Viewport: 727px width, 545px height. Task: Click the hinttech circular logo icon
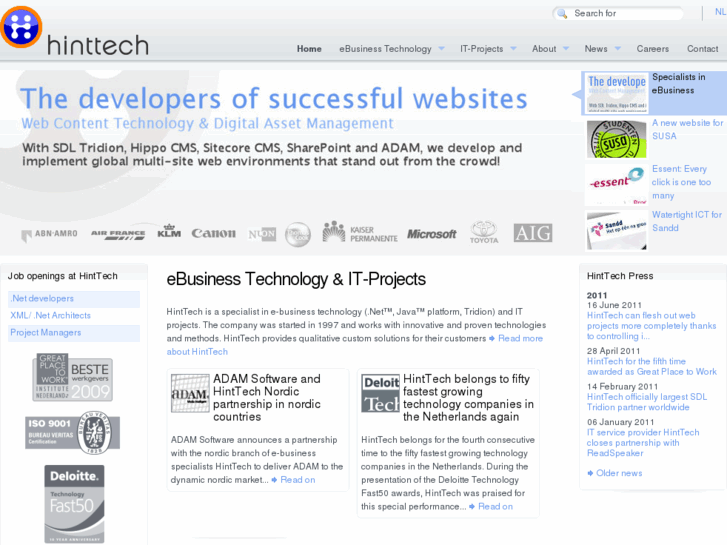[21, 27]
